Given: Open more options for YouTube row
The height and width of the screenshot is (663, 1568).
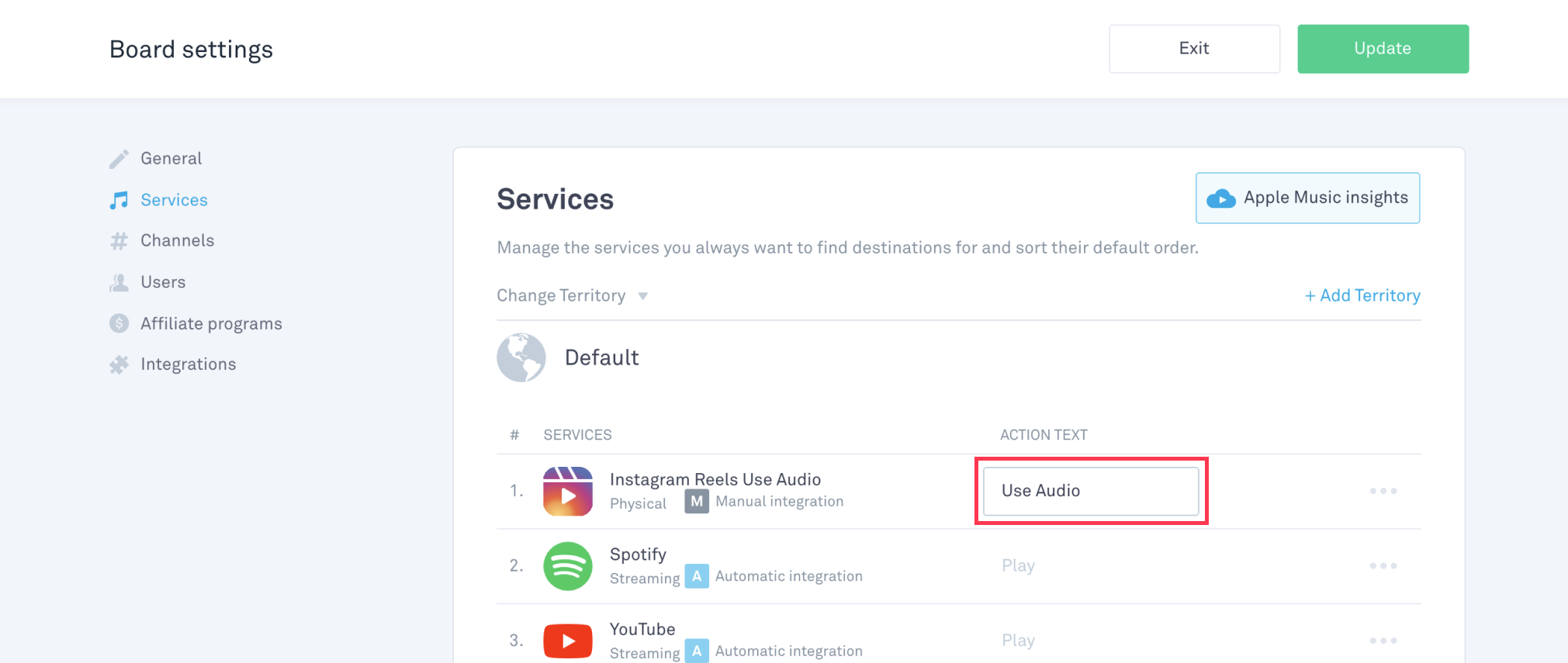Looking at the screenshot, I should pyautogui.click(x=1383, y=641).
